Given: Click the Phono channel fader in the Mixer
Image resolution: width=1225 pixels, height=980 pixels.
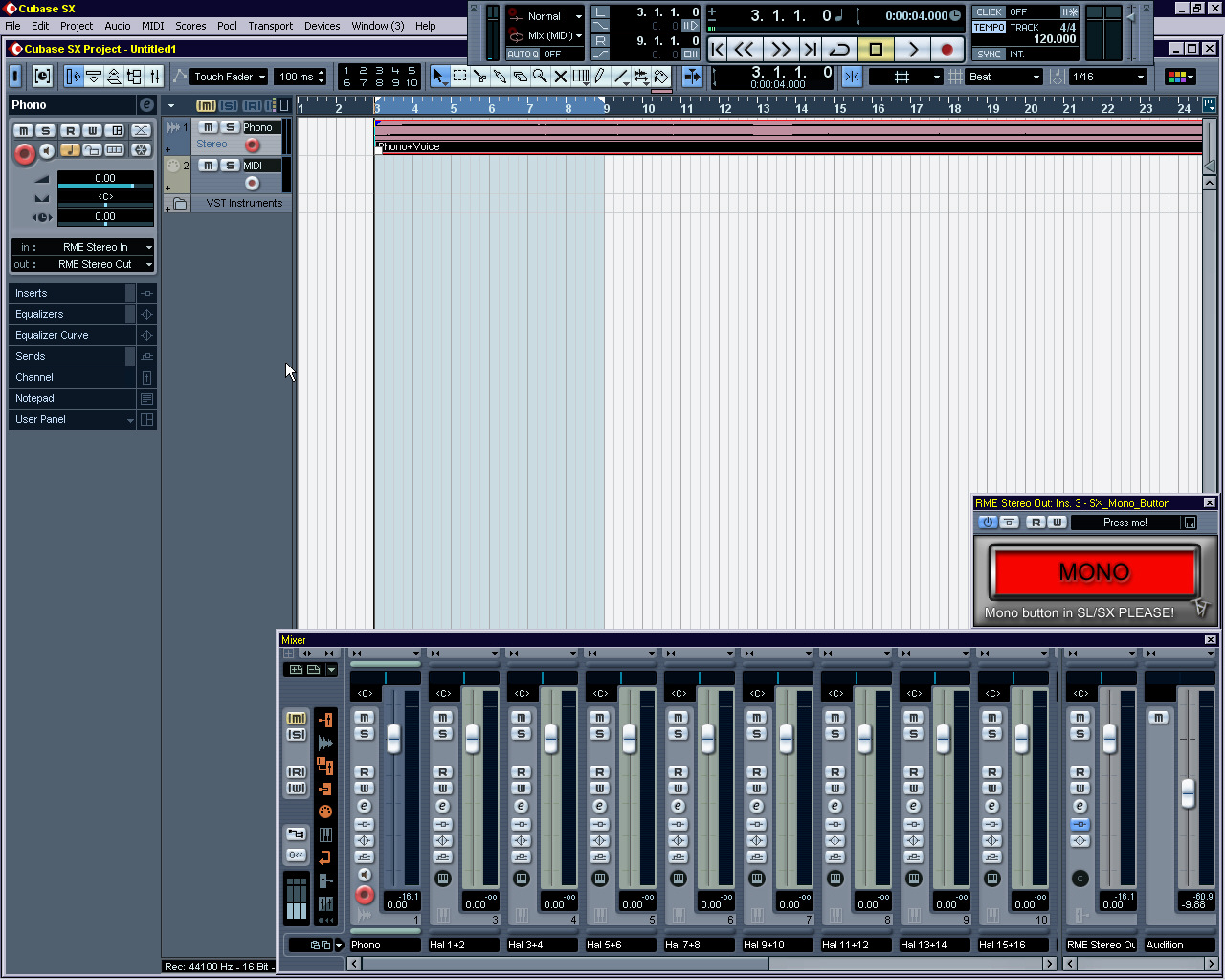Looking at the screenshot, I should [393, 739].
